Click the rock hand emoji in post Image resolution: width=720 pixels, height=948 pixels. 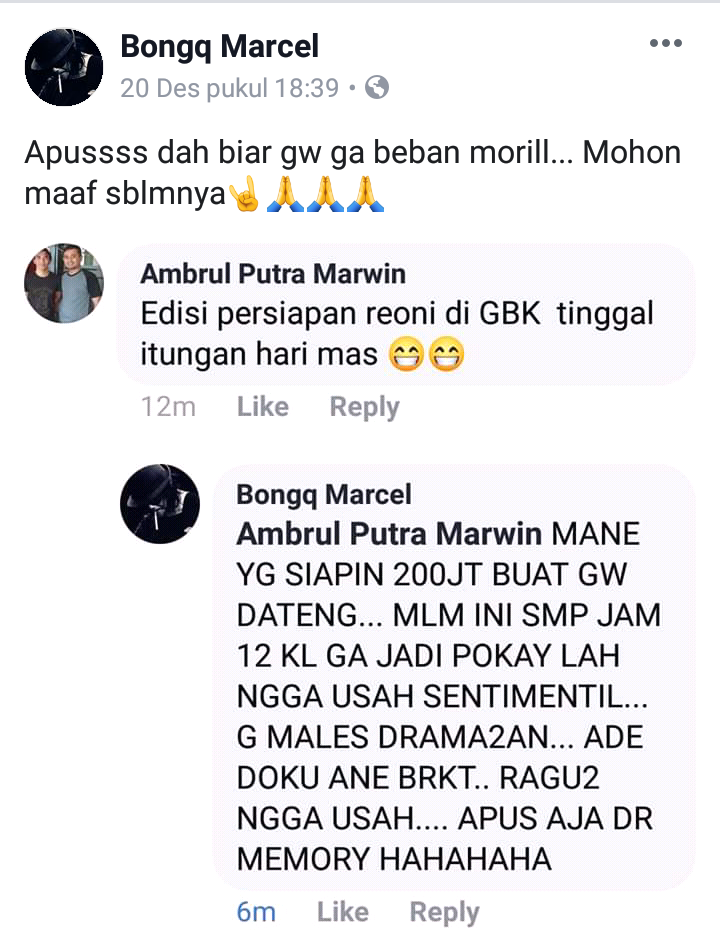coord(245,194)
